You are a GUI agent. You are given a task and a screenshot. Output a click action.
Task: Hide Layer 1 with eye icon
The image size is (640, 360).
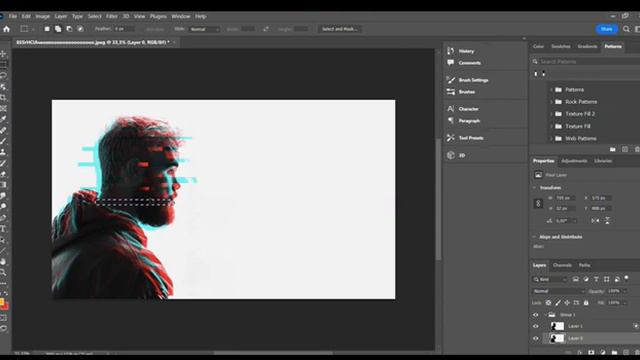click(536, 326)
